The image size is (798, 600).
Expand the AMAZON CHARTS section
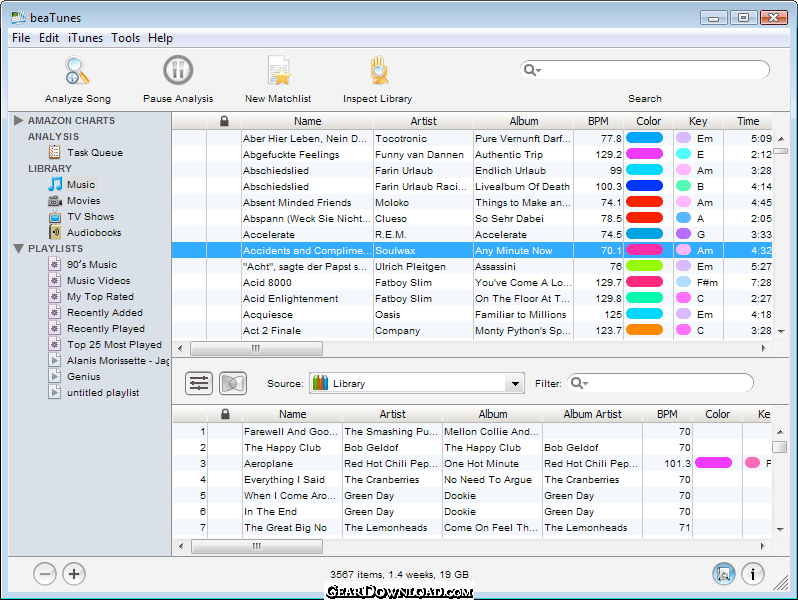[x=19, y=120]
